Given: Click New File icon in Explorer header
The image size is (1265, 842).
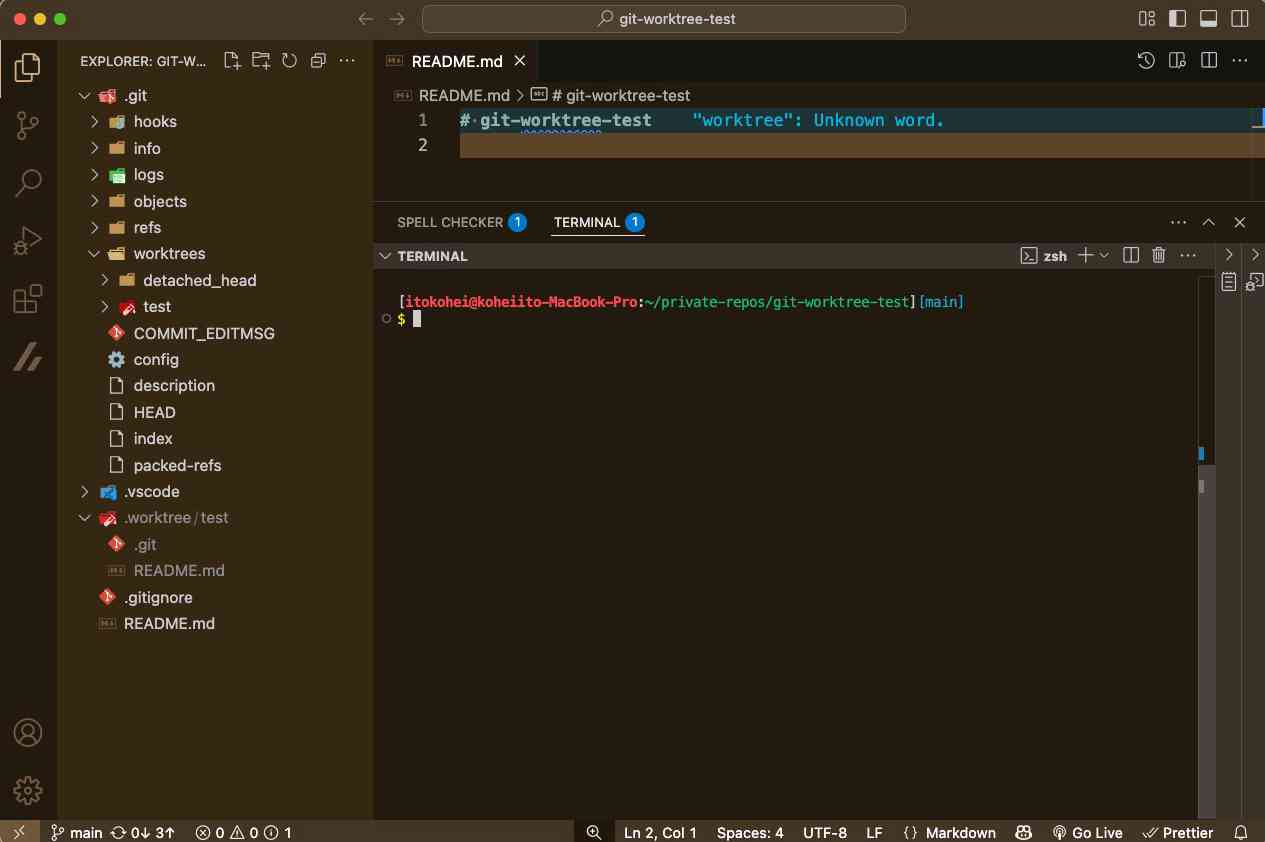Looking at the screenshot, I should [232, 61].
